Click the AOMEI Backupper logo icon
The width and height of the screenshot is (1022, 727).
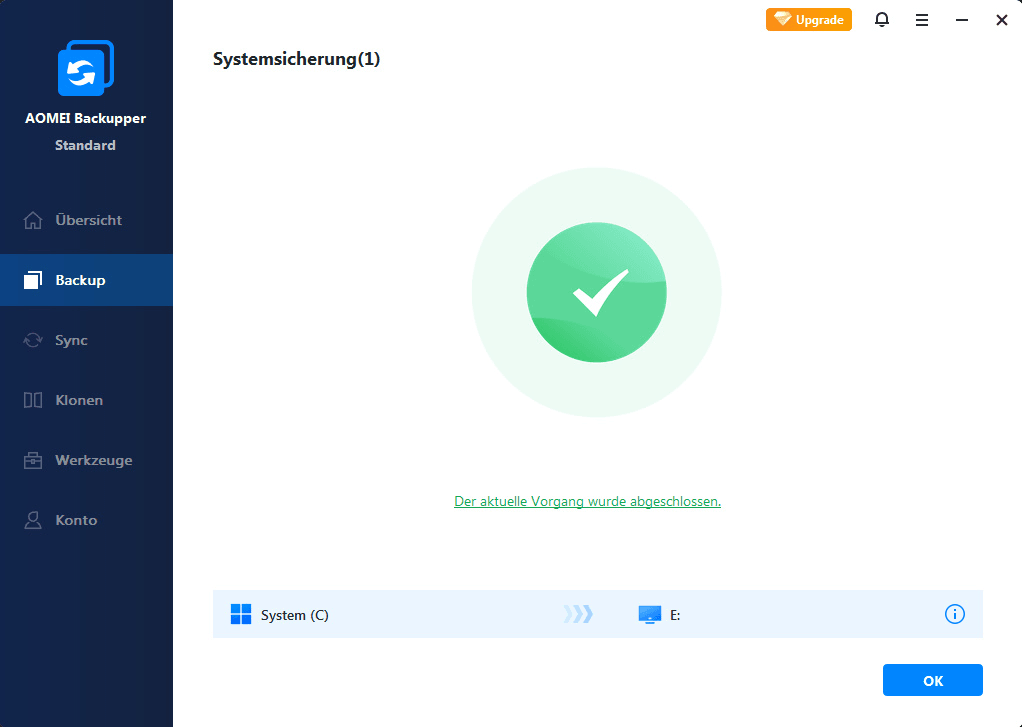click(86, 68)
